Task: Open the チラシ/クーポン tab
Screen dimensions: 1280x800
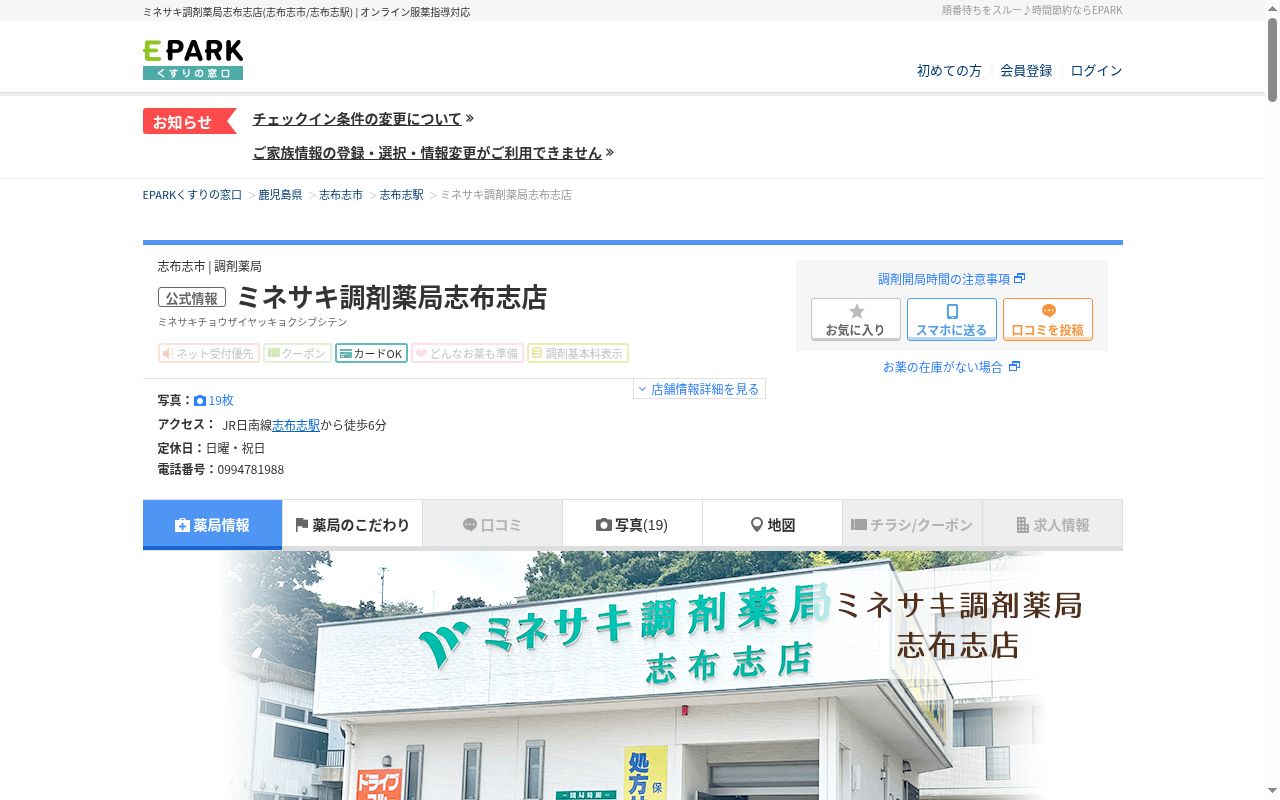Action: coord(913,525)
